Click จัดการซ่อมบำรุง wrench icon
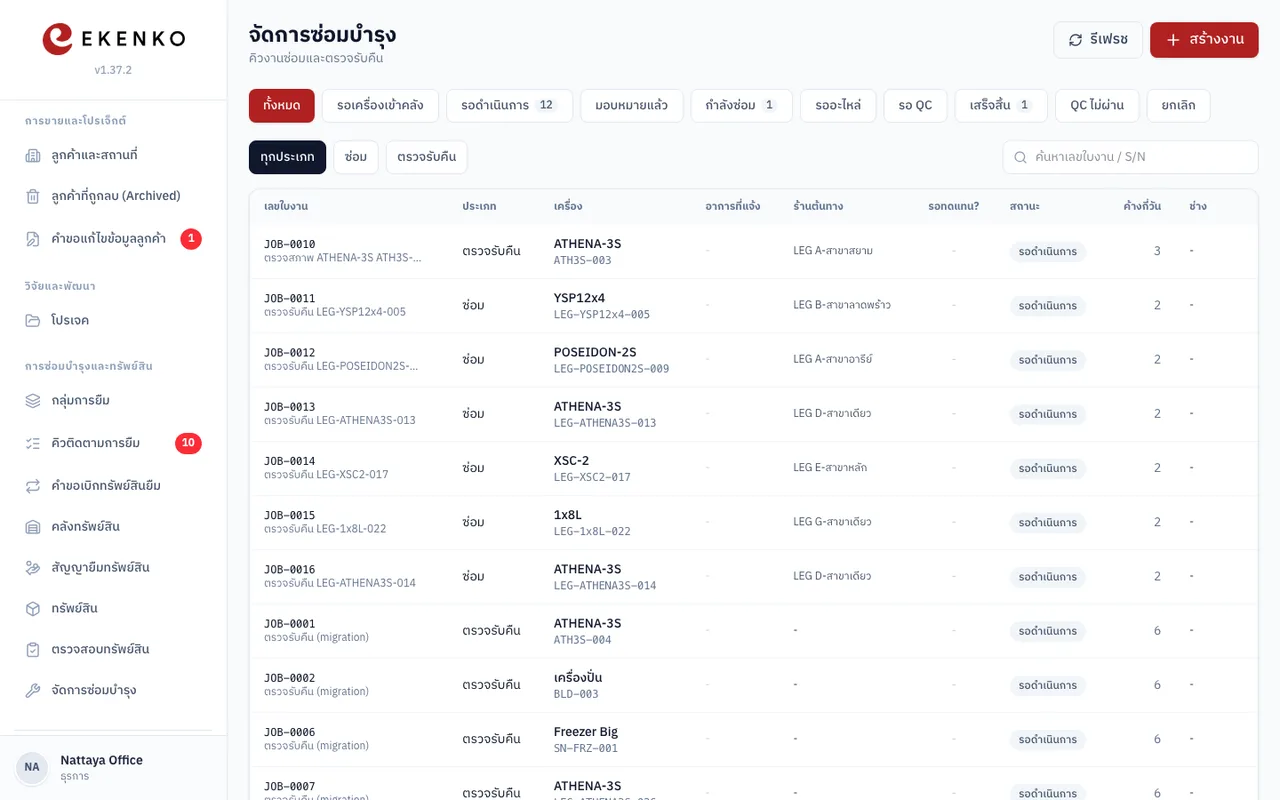Image resolution: width=1280 pixels, height=800 pixels. tap(33, 691)
